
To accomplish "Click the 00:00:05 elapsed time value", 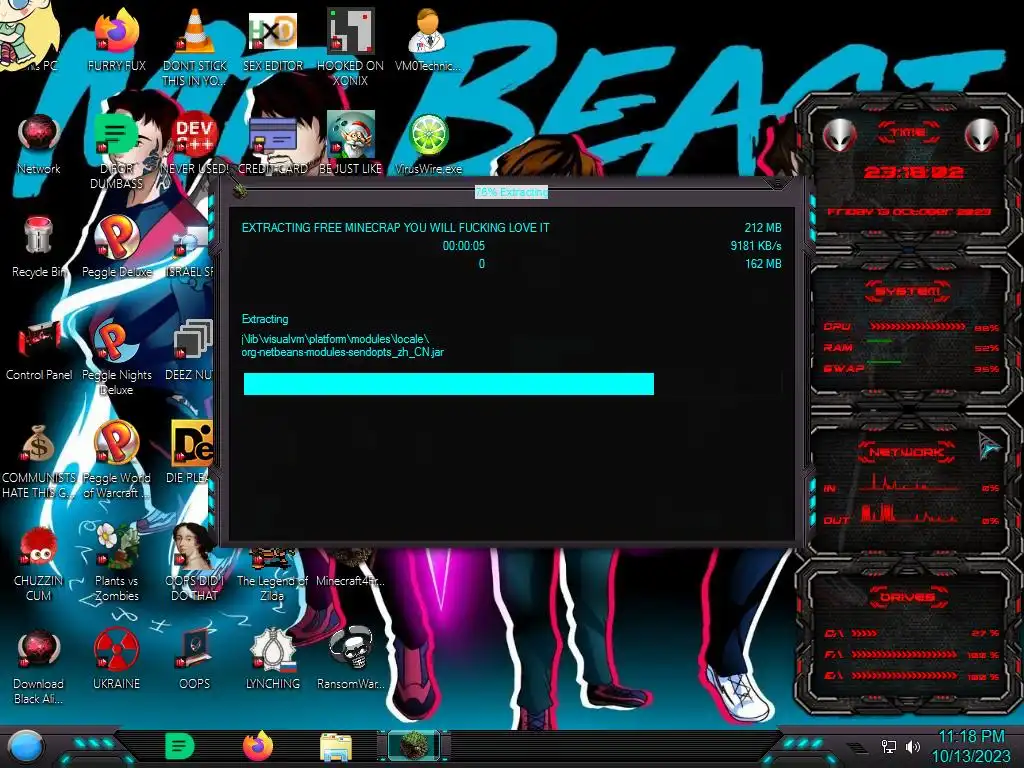I will (x=464, y=246).
